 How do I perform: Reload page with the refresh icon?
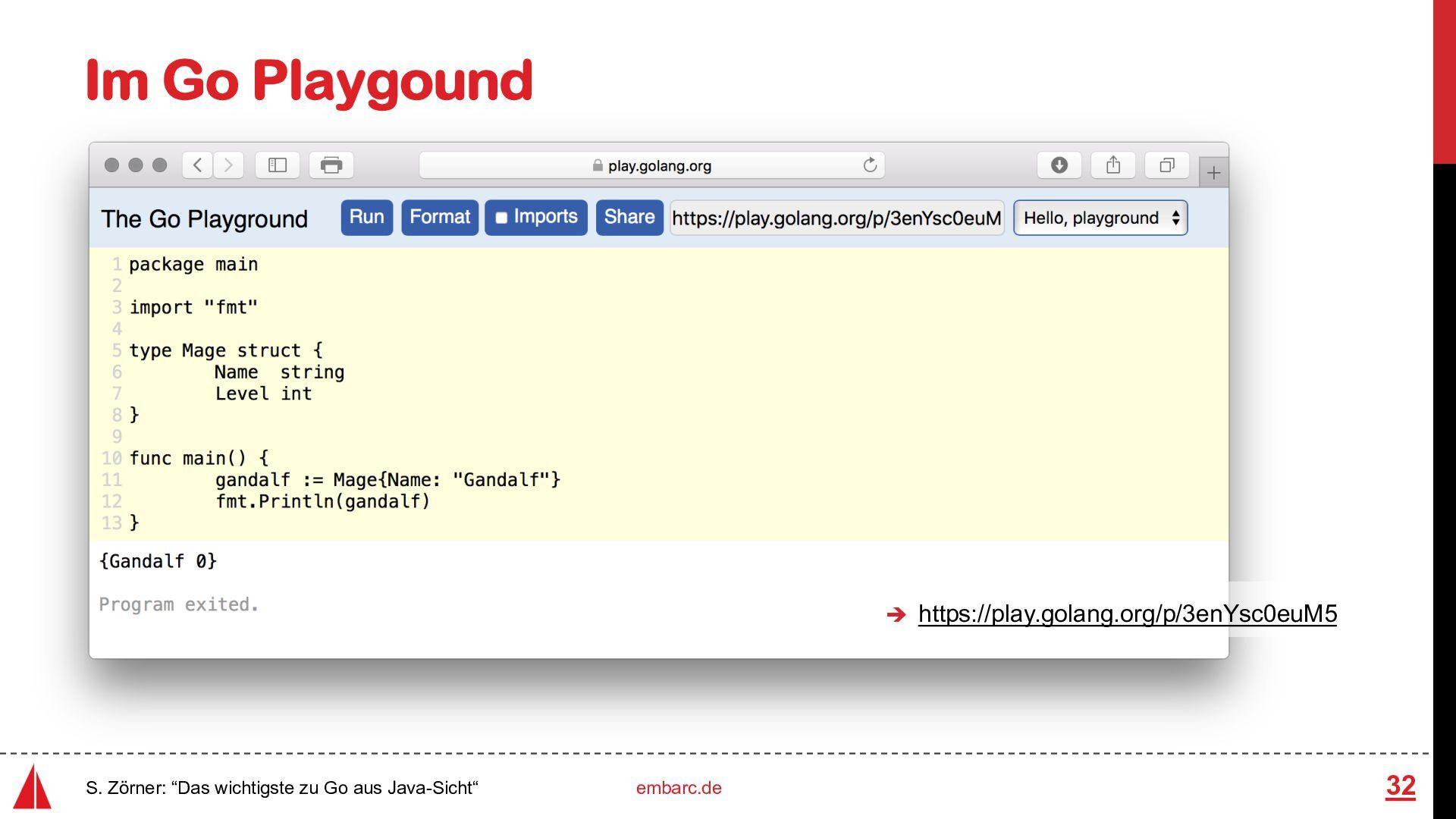tap(870, 165)
